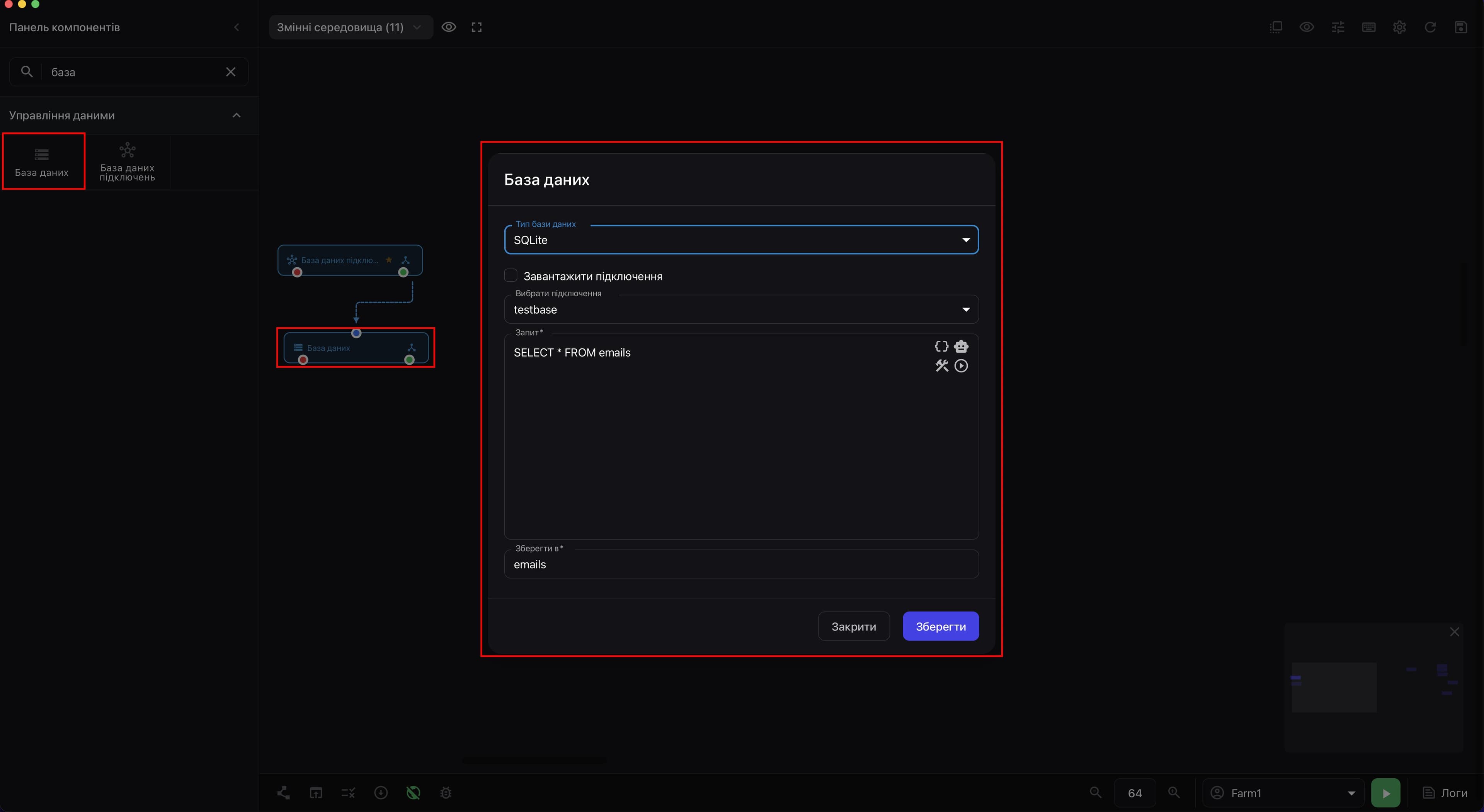This screenshot has height=812, width=1484.
Task: Click the tools wrench icon in the query field
Action: (941, 366)
